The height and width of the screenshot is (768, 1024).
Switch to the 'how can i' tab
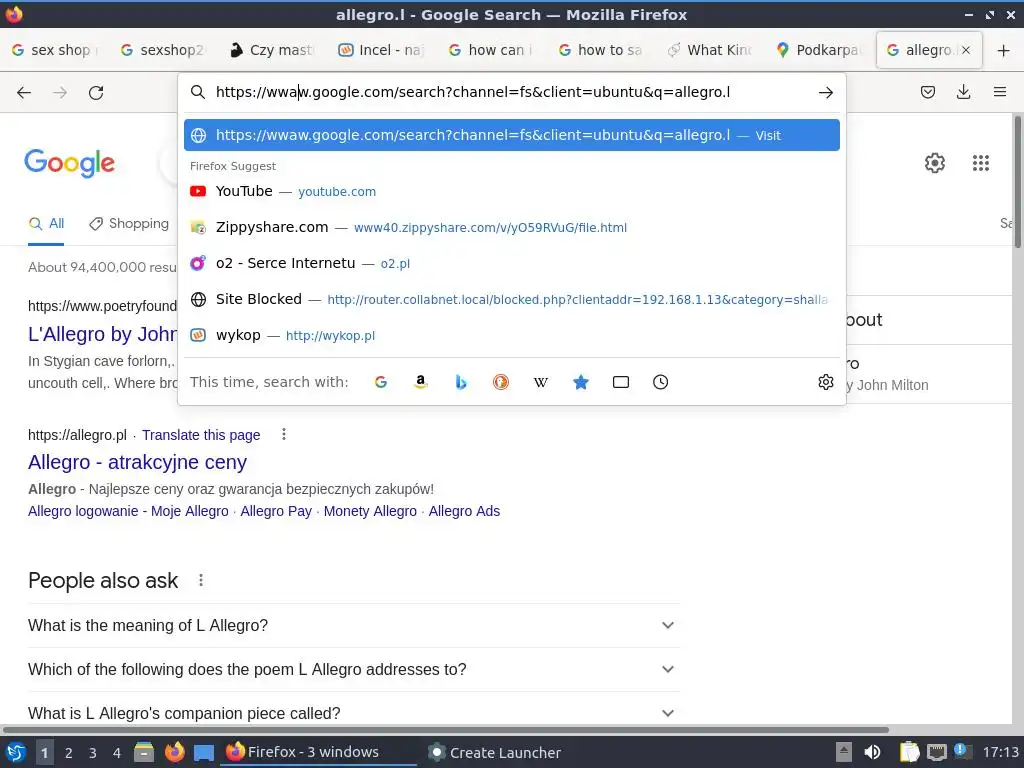(x=492, y=50)
